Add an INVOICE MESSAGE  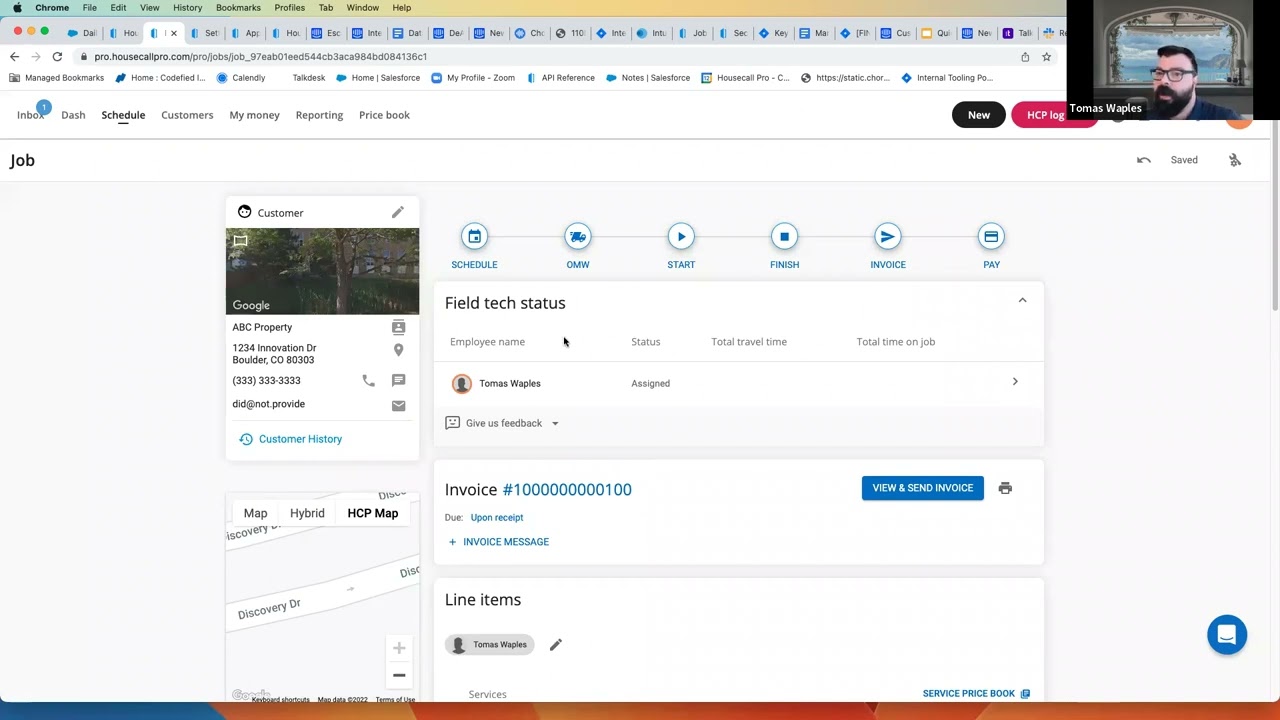coord(498,542)
